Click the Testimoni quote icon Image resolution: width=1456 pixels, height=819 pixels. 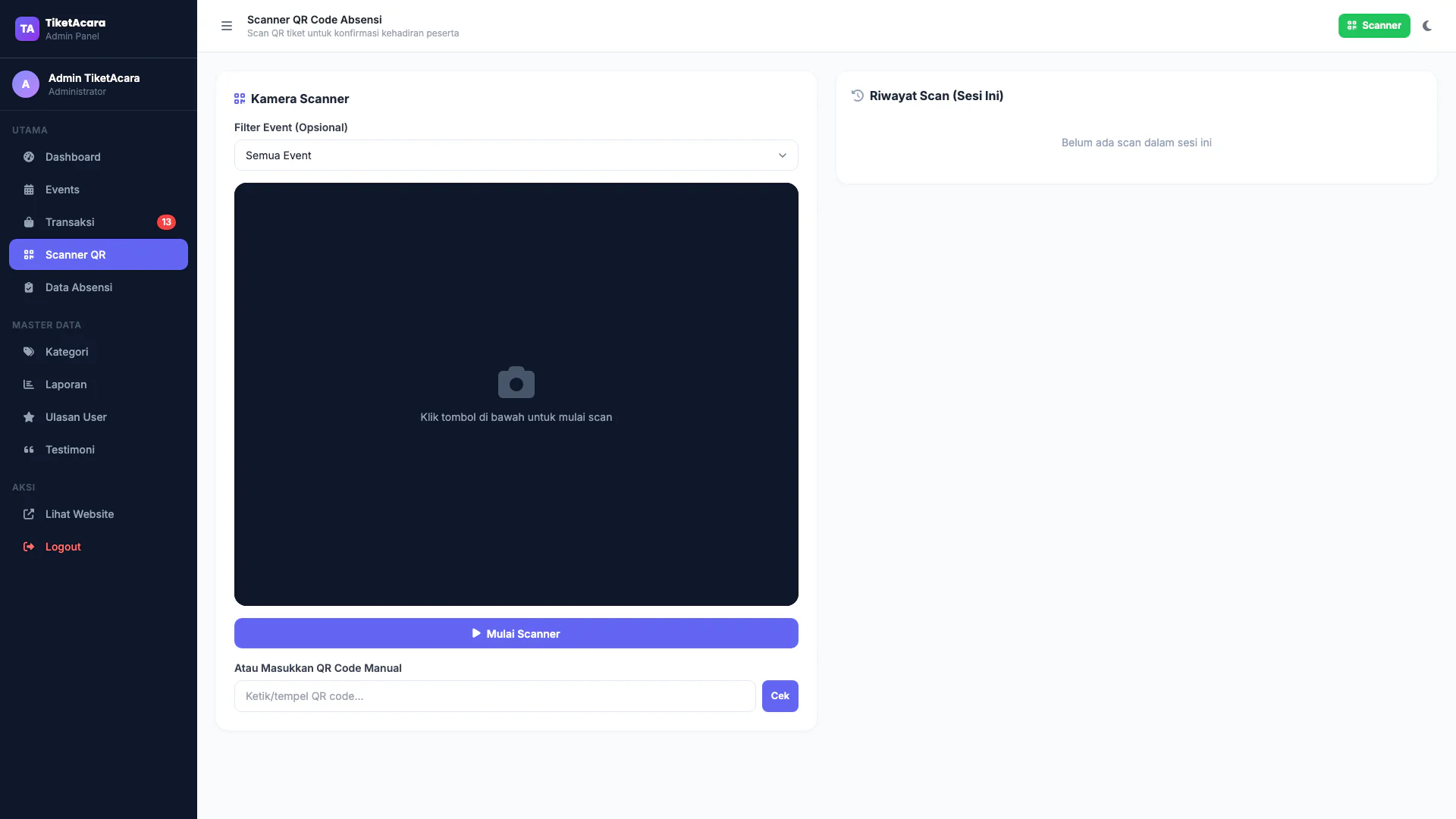pos(29,450)
